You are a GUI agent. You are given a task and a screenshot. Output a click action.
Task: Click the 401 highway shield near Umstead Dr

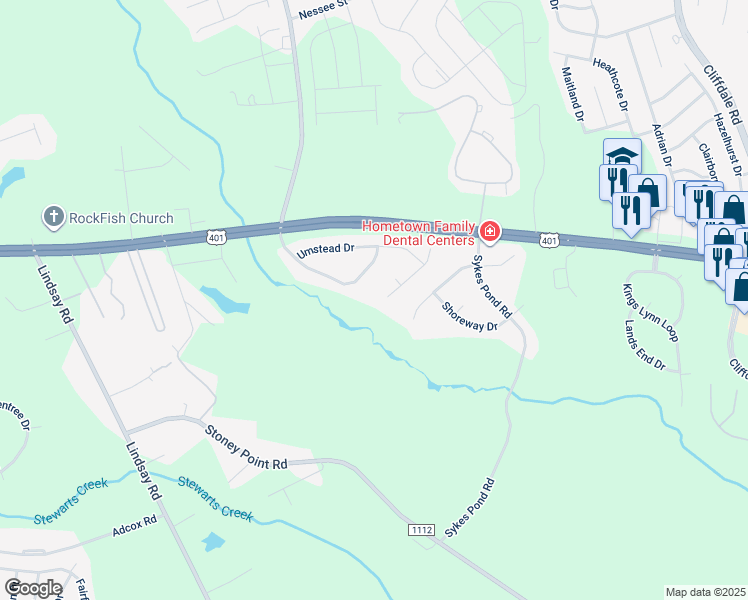coord(215,237)
